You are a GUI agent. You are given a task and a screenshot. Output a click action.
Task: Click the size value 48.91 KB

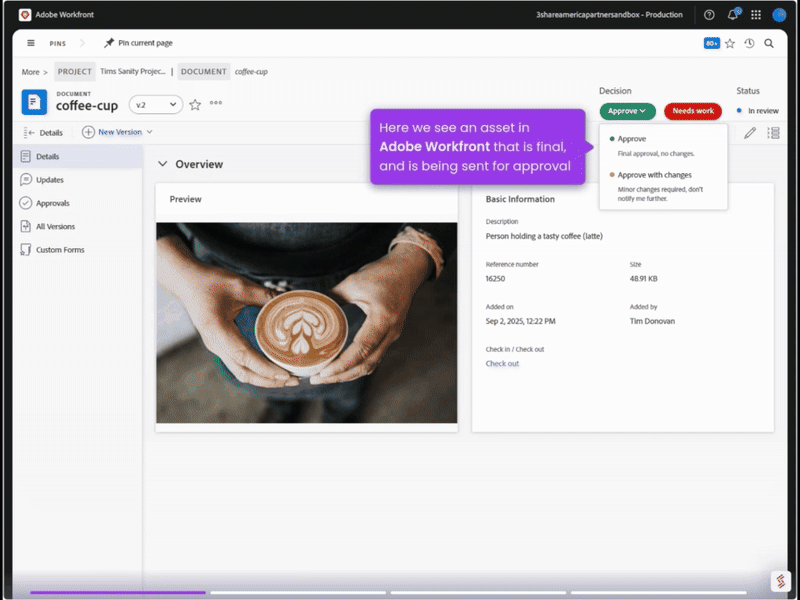643,279
